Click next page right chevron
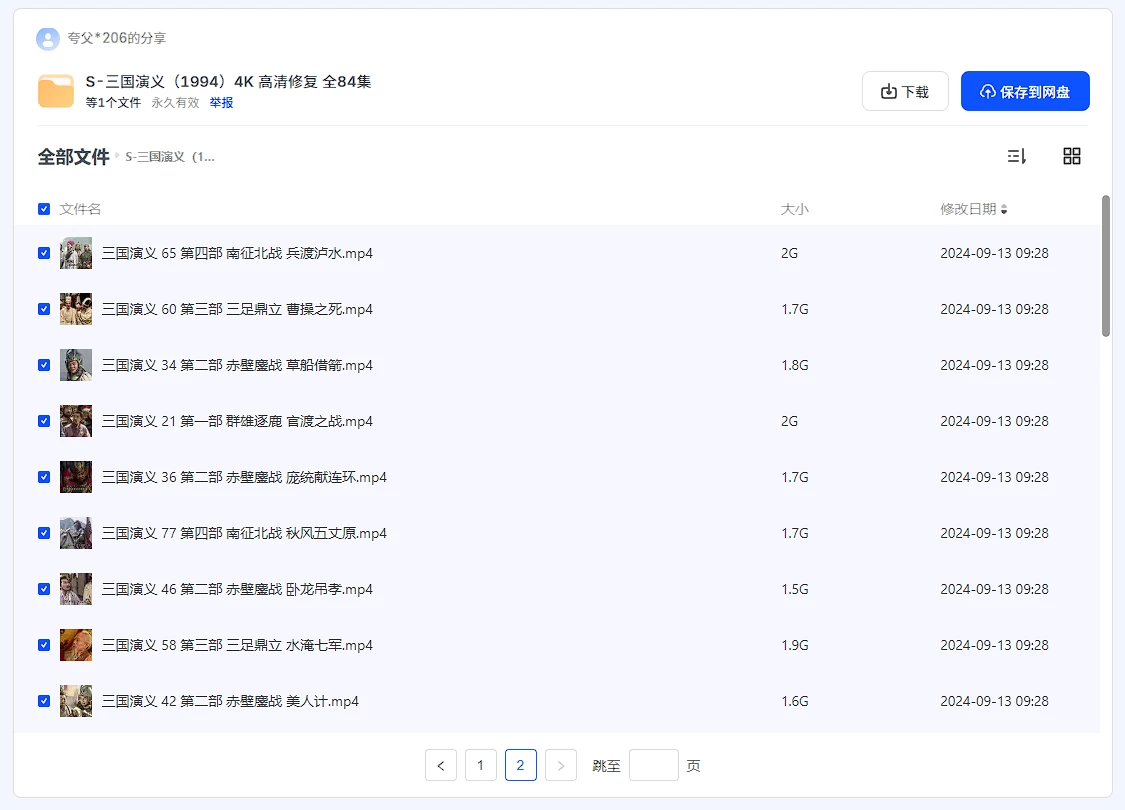 tap(561, 765)
